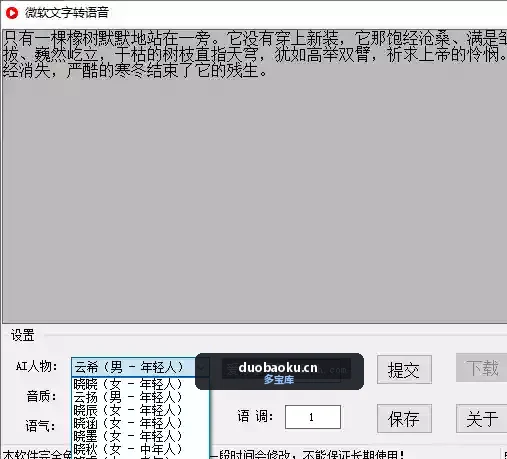Click the 提交 submit button
Image resolution: width=507 pixels, height=459 pixels.
(x=404, y=370)
